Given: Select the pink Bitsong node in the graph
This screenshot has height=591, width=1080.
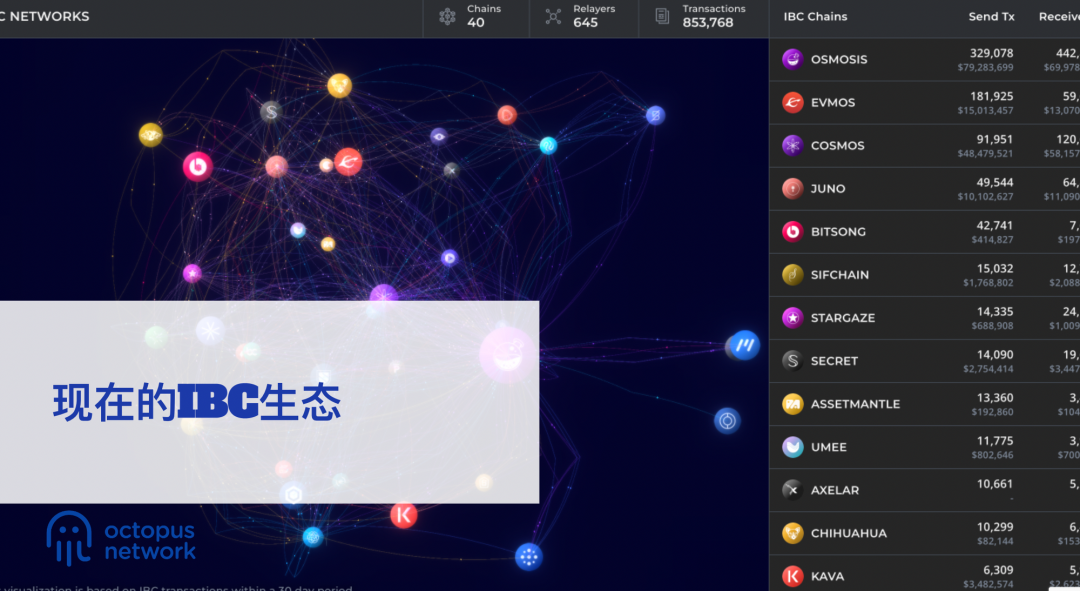Looking at the screenshot, I should (x=198, y=166).
